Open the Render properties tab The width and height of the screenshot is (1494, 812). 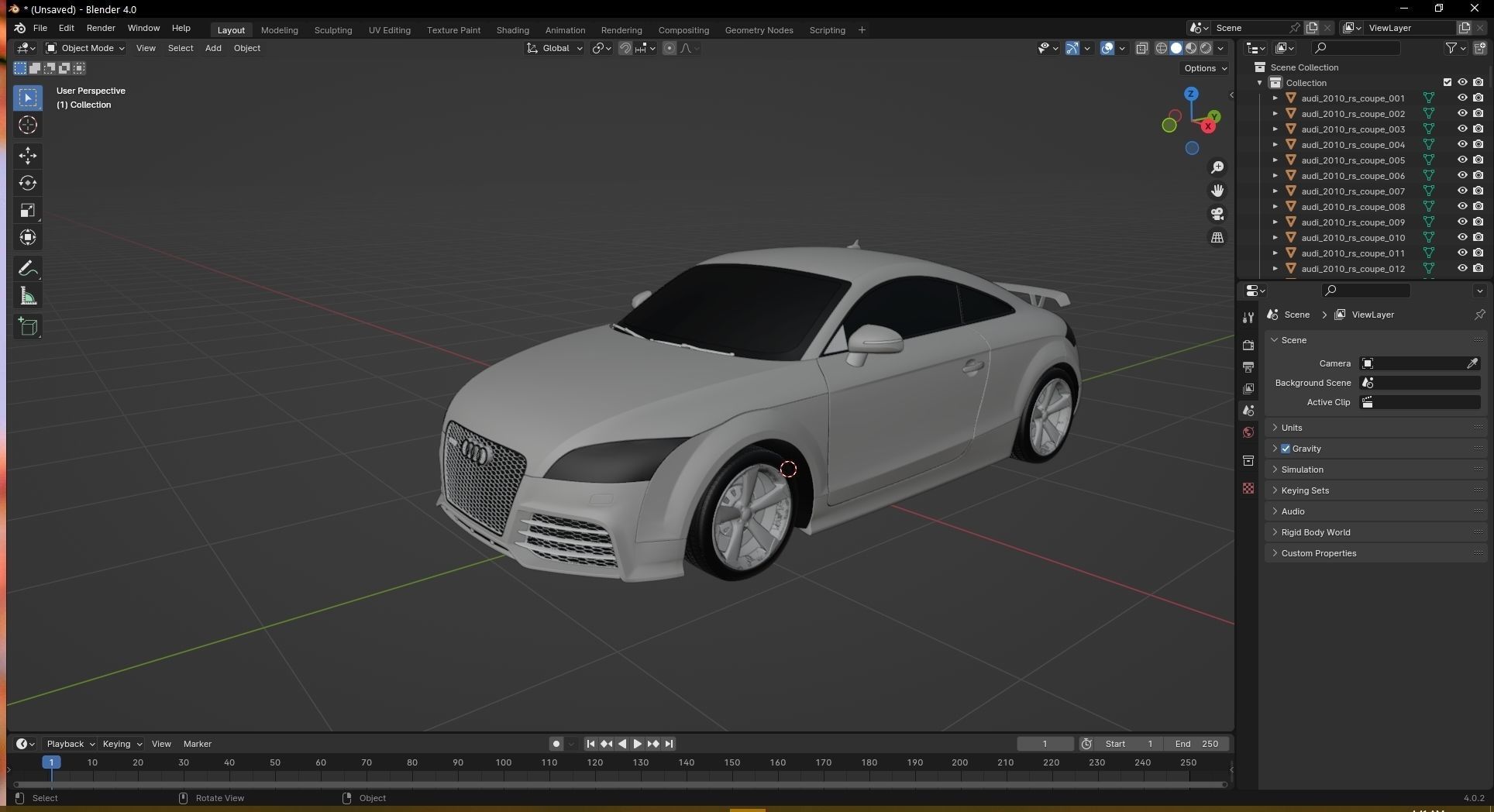click(x=1248, y=345)
